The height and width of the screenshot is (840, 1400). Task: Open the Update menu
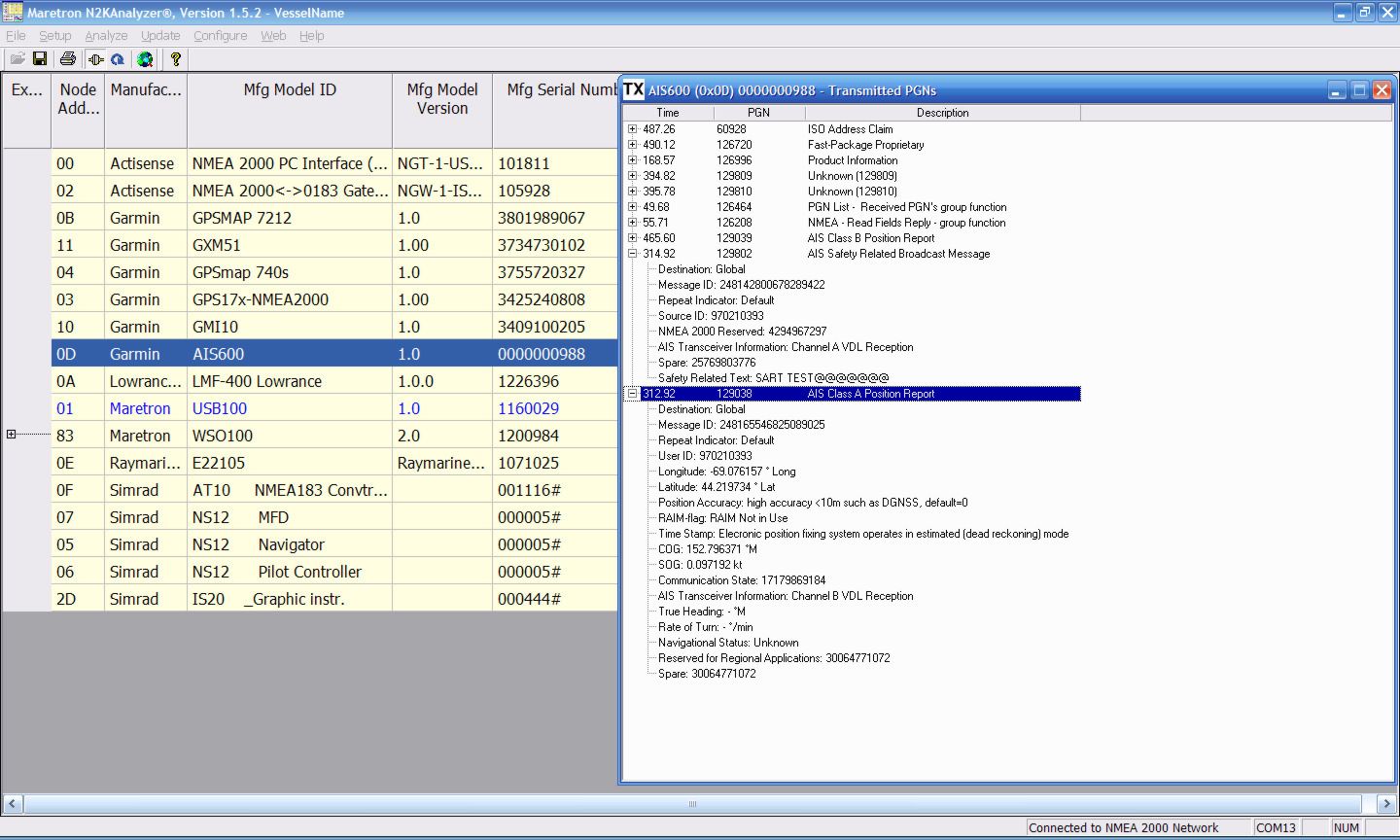click(x=160, y=36)
